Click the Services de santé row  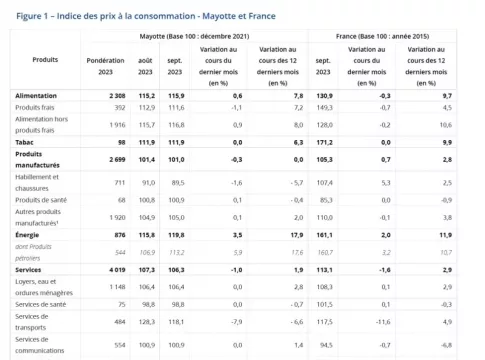coord(233,304)
